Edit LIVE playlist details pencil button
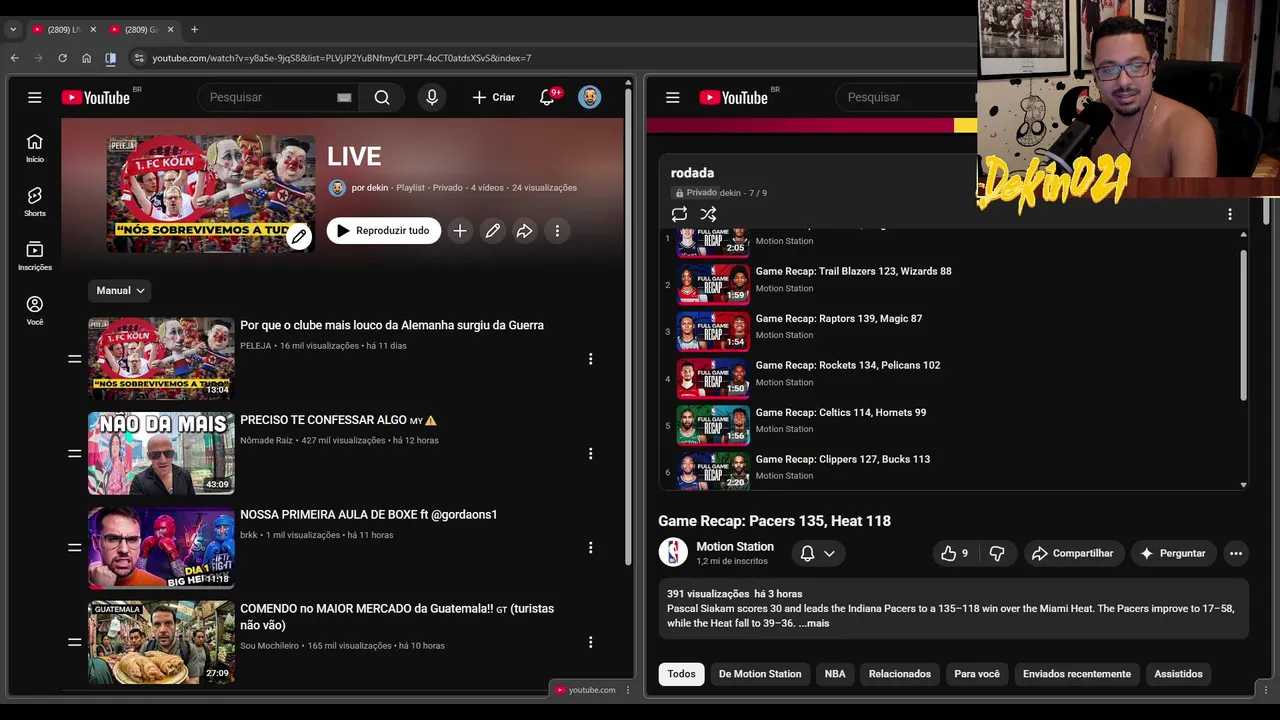Screen dimensions: 1280x720 [x=493, y=231]
